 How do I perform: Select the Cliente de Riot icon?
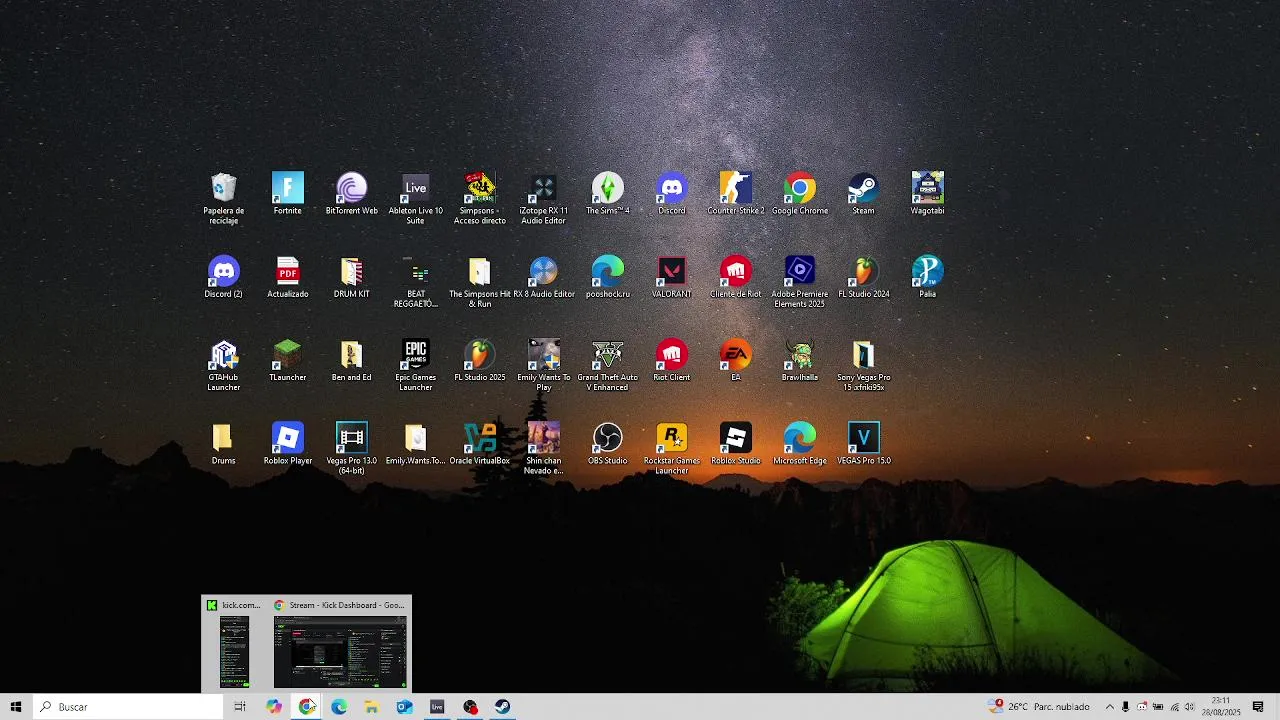[736, 277]
